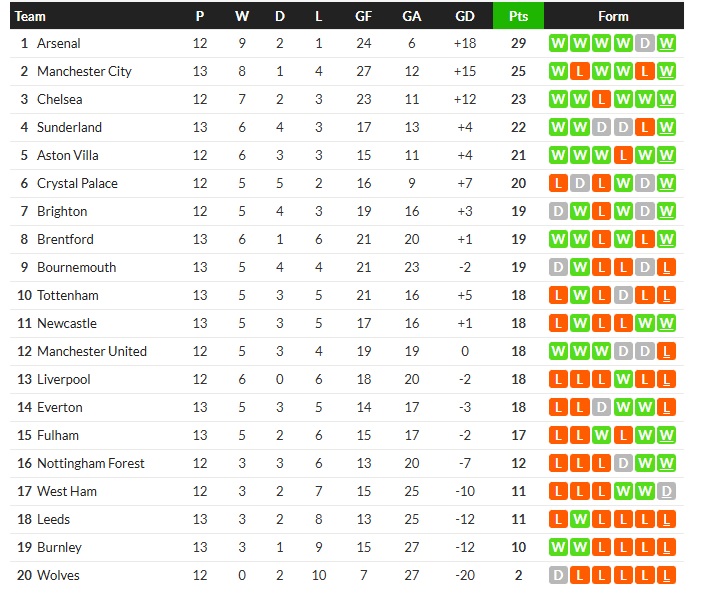Image resolution: width=704 pixels, height=599 pixels.
Task: Click the Team column header
Action: tap(31, 16)
